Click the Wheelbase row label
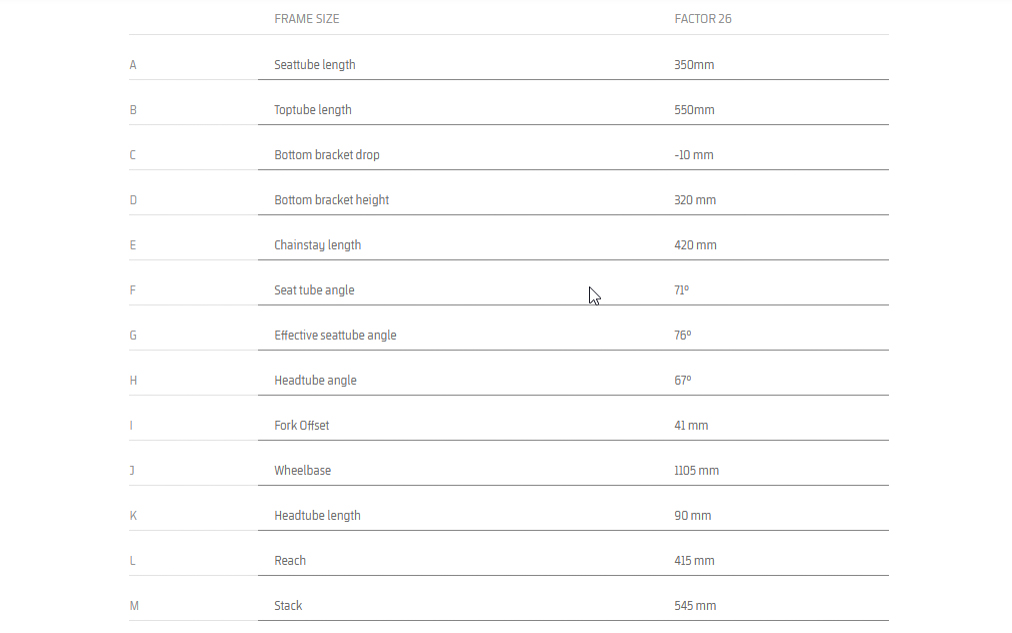This screenshot has height=633, width=1012. [x=302, y=470]
